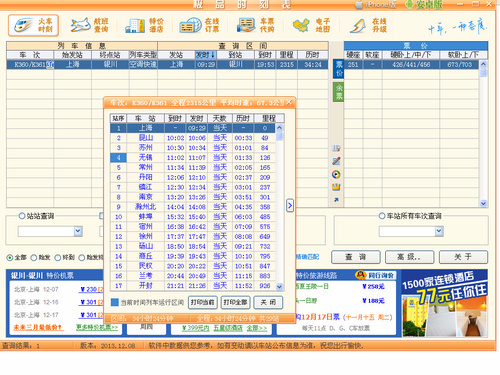Switch to the 票价 side tab

pos(339,69)
